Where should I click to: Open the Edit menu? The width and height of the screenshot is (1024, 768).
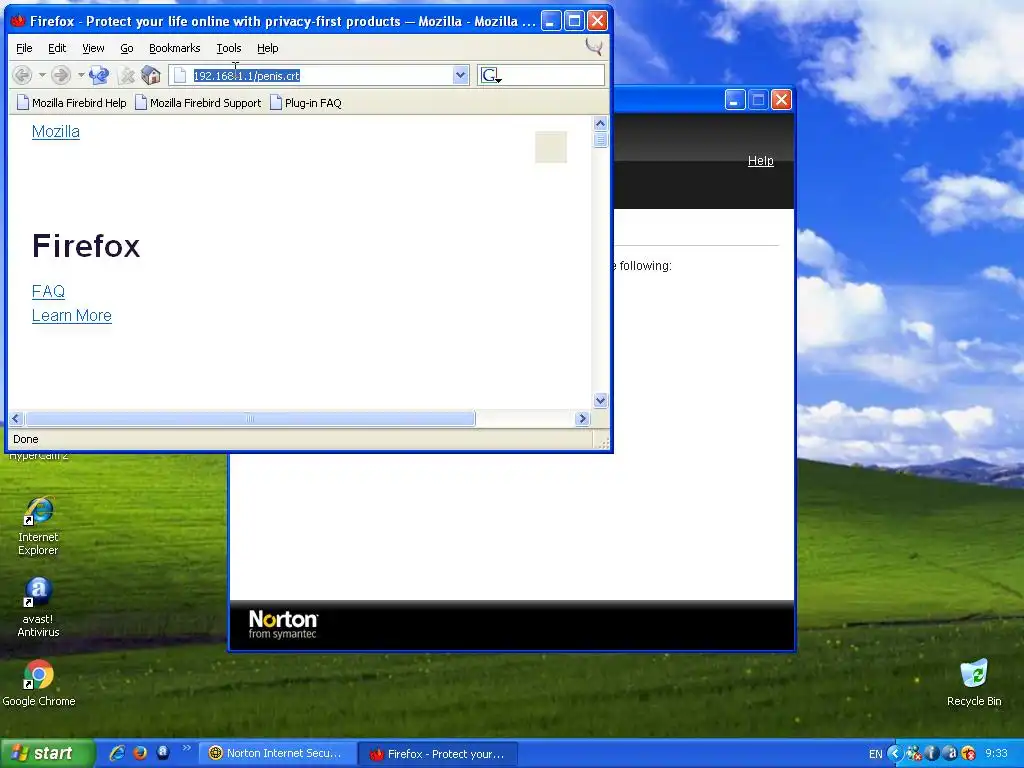57,48
